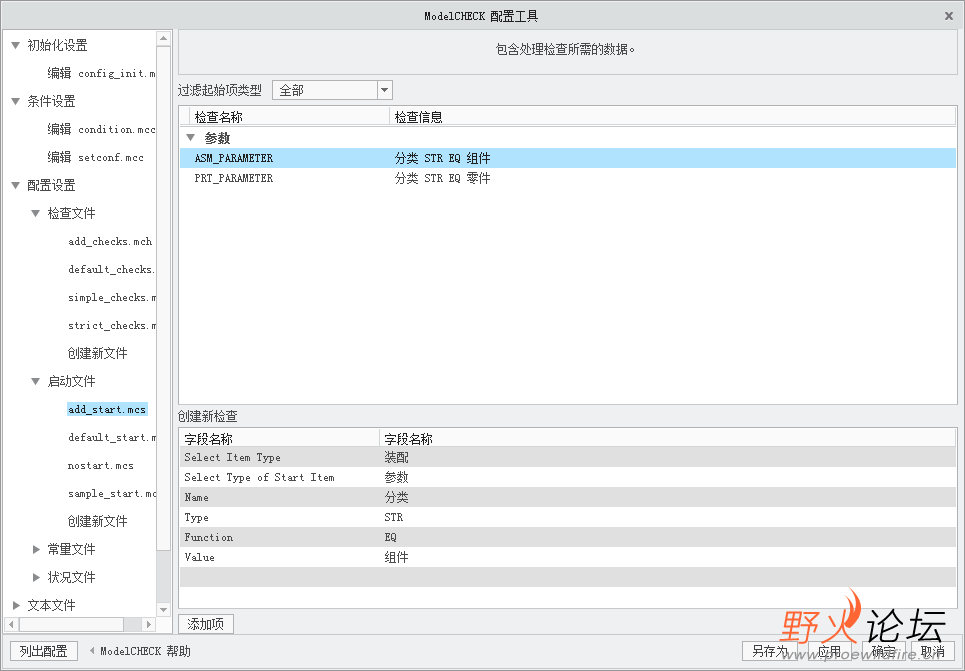Click the 添加项 button

206,624
